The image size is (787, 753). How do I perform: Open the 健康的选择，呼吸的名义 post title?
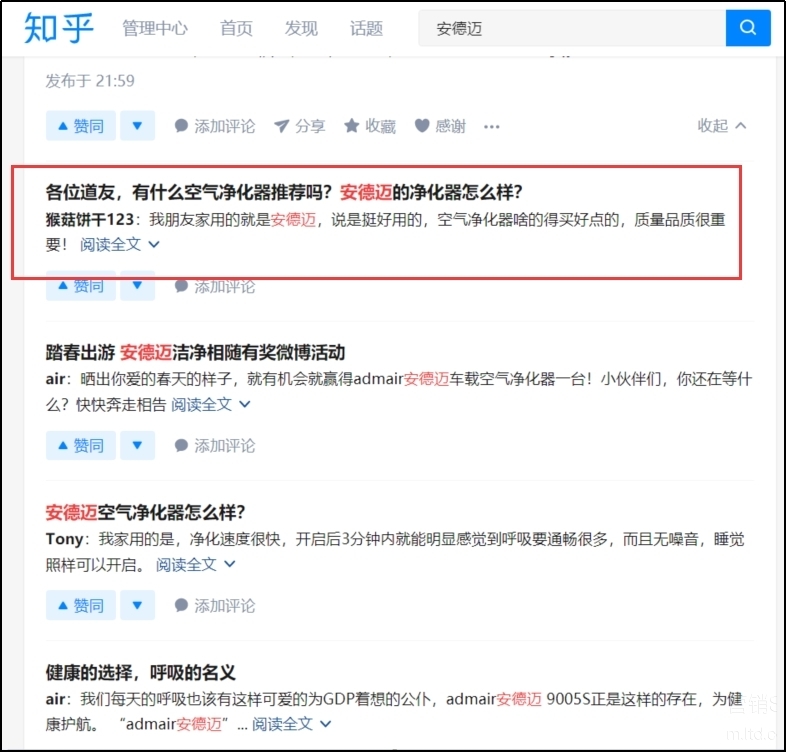point(140,672)
